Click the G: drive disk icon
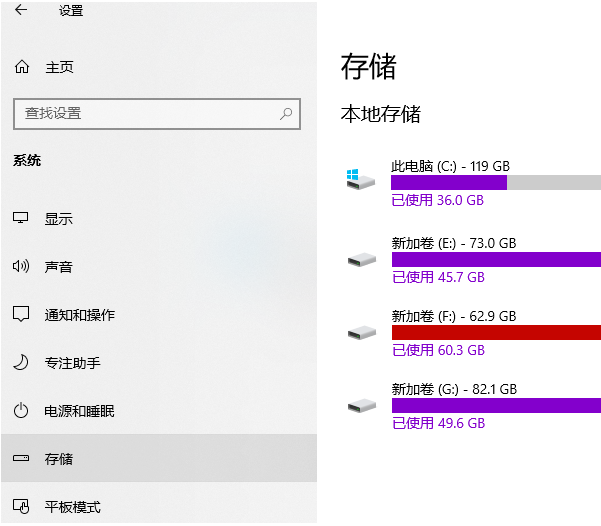The image size is (601, 526). 361,405
